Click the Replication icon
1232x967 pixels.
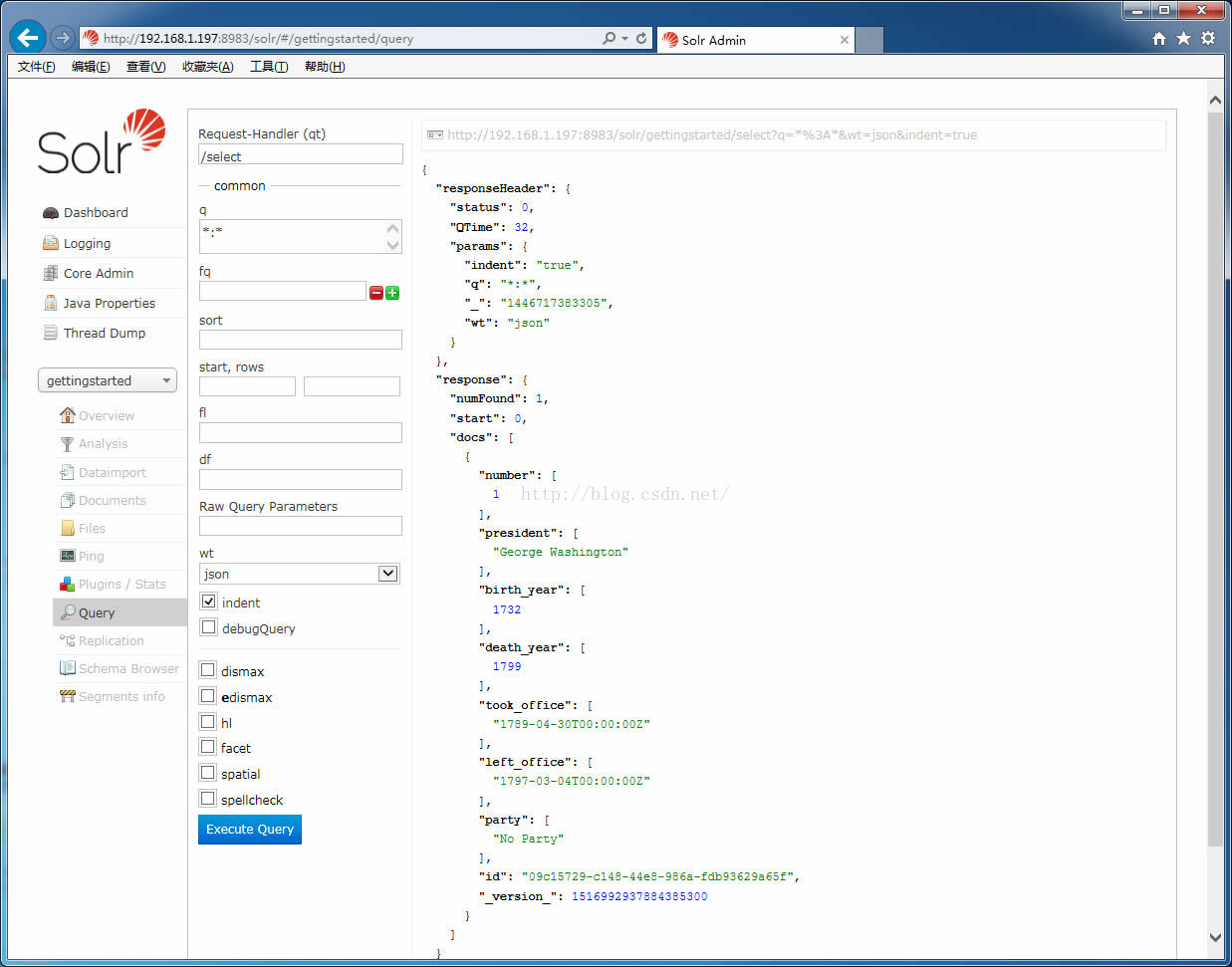[x=67, y=640]
